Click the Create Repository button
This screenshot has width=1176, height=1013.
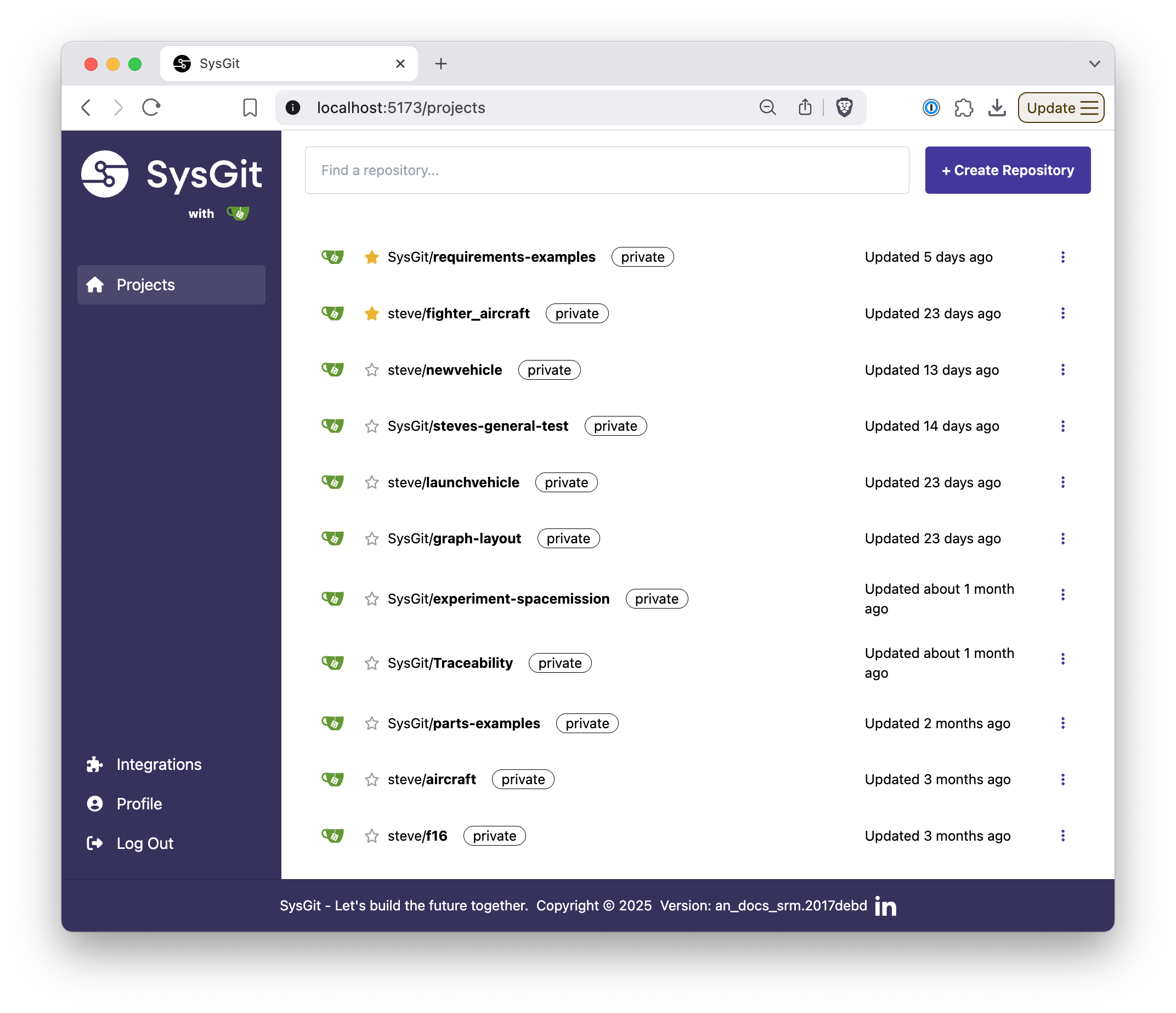pos(1008,170)
